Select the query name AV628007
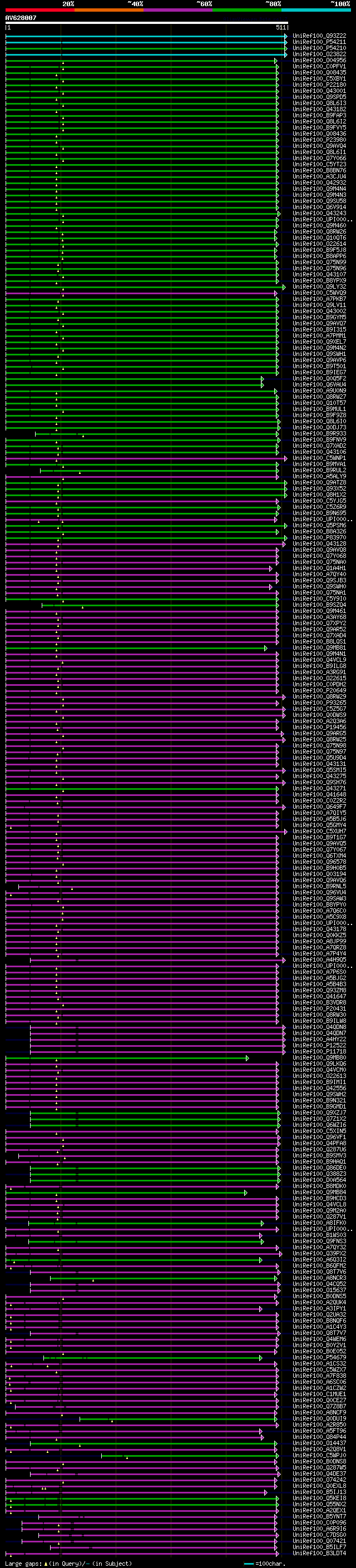This screenshot has width=356, height=1568. click(21, 18)
